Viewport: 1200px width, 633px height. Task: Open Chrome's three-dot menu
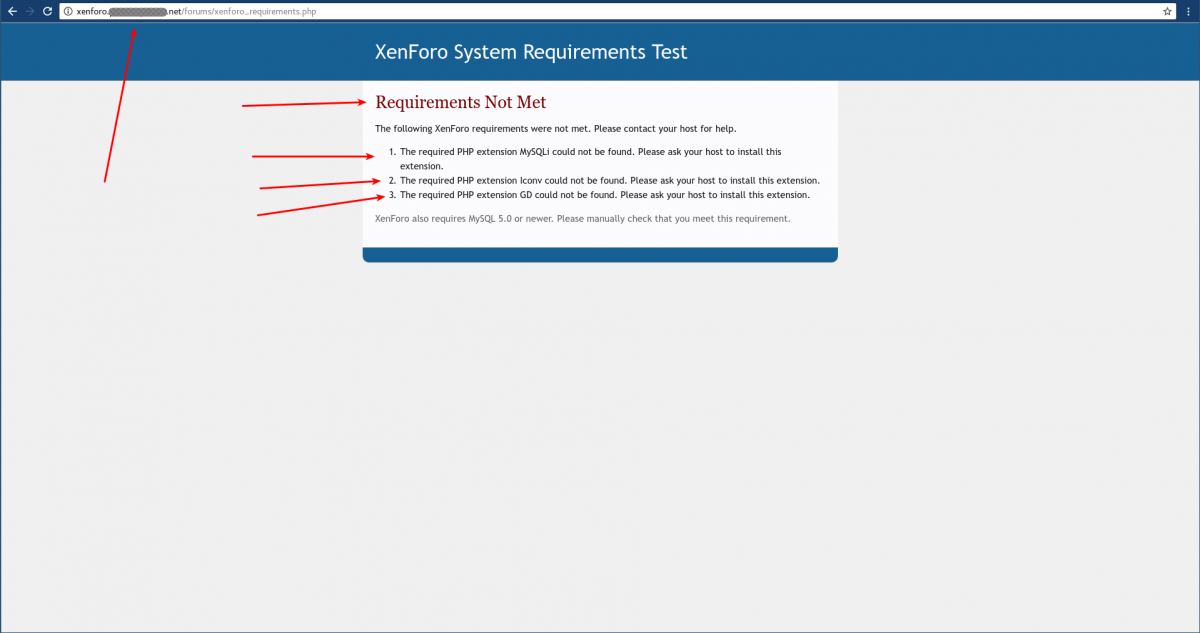click(x=1188, y=11)
